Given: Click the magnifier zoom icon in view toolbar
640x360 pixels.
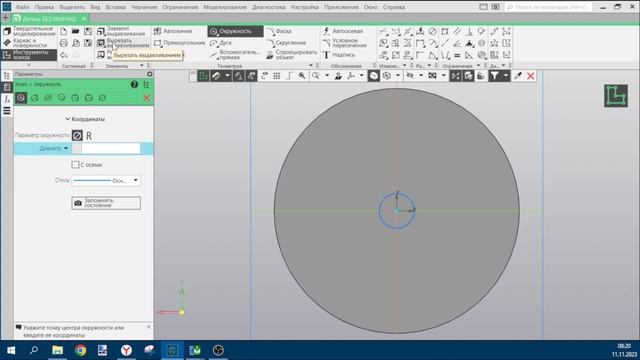Looking at the screenshot, I should (316, 76).
